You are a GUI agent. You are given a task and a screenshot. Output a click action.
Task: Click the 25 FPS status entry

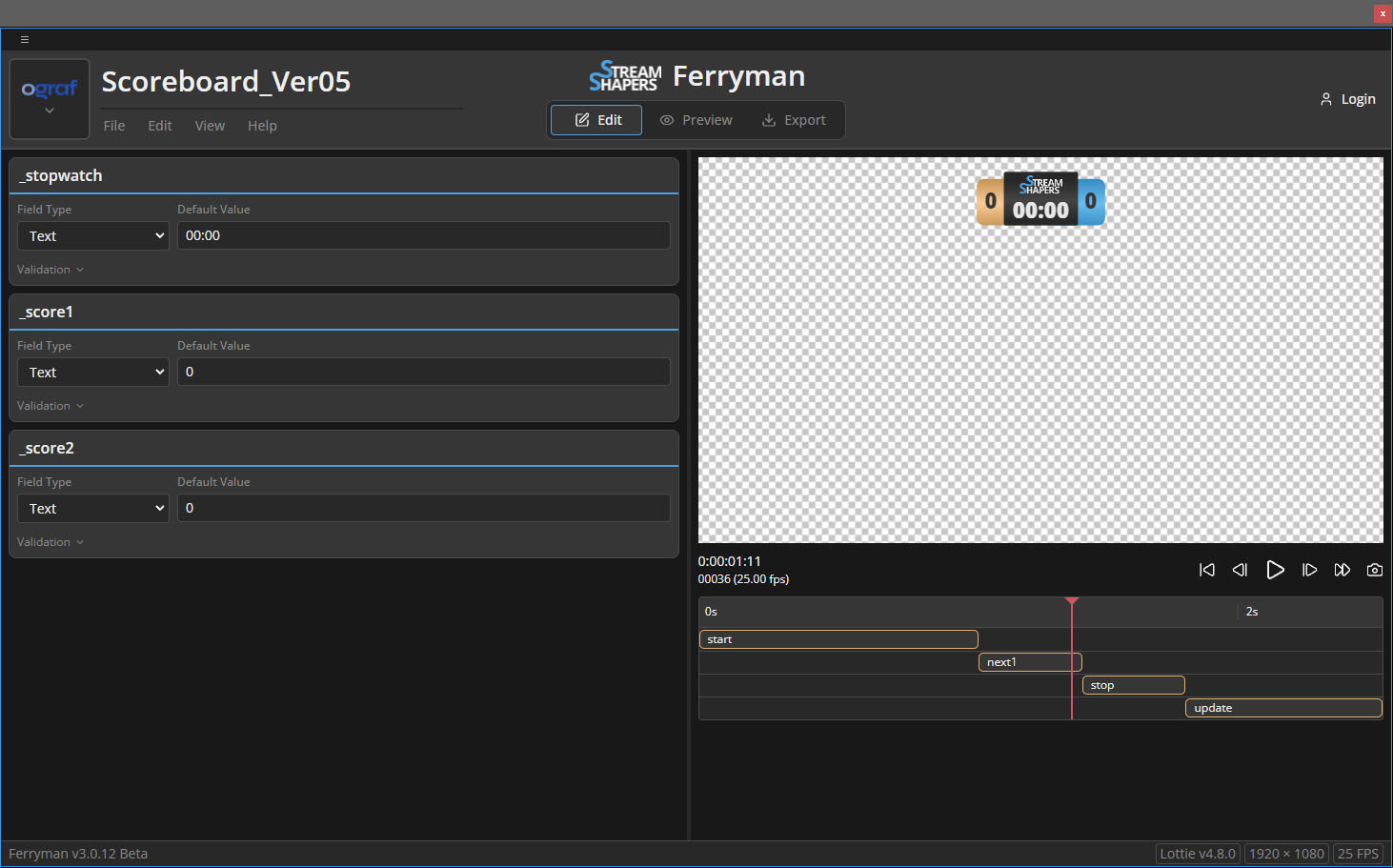[1358, 854]
